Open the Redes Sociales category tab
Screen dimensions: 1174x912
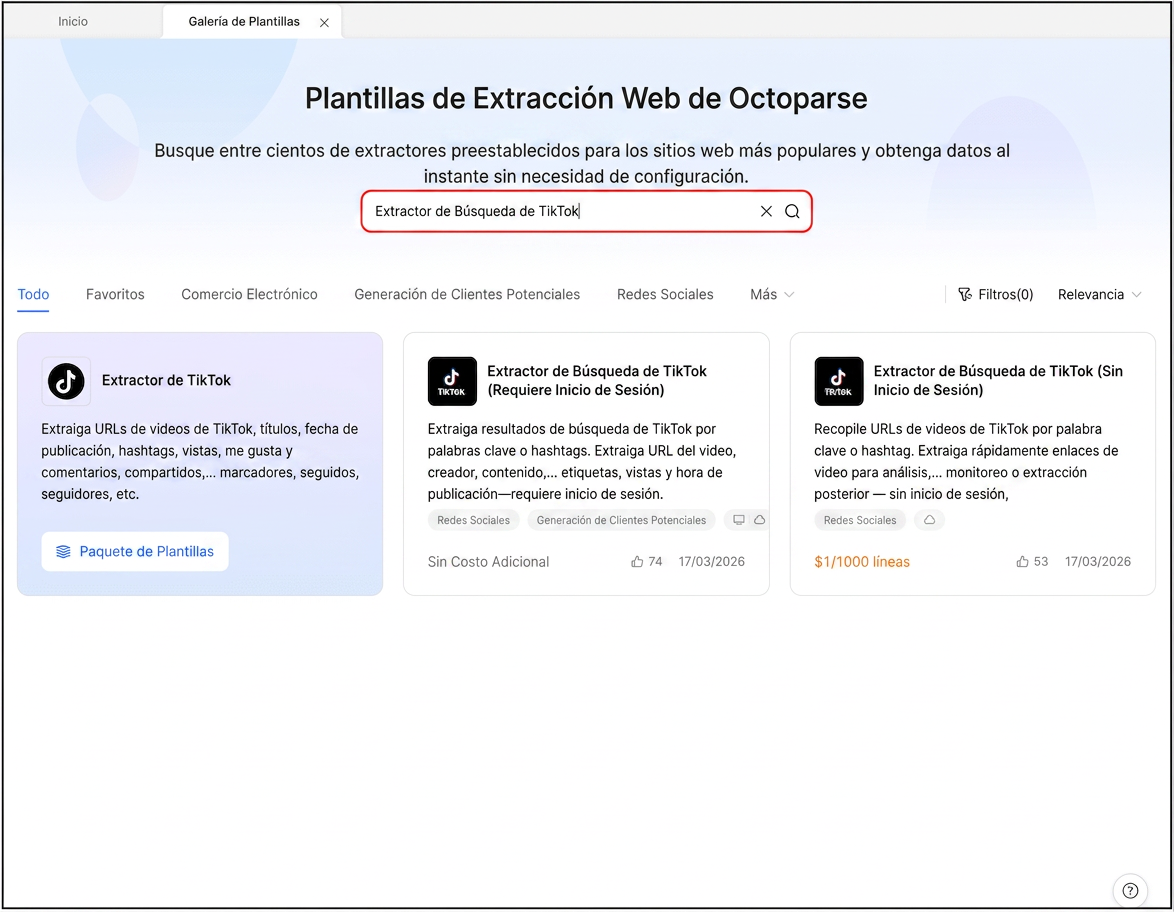665,294
